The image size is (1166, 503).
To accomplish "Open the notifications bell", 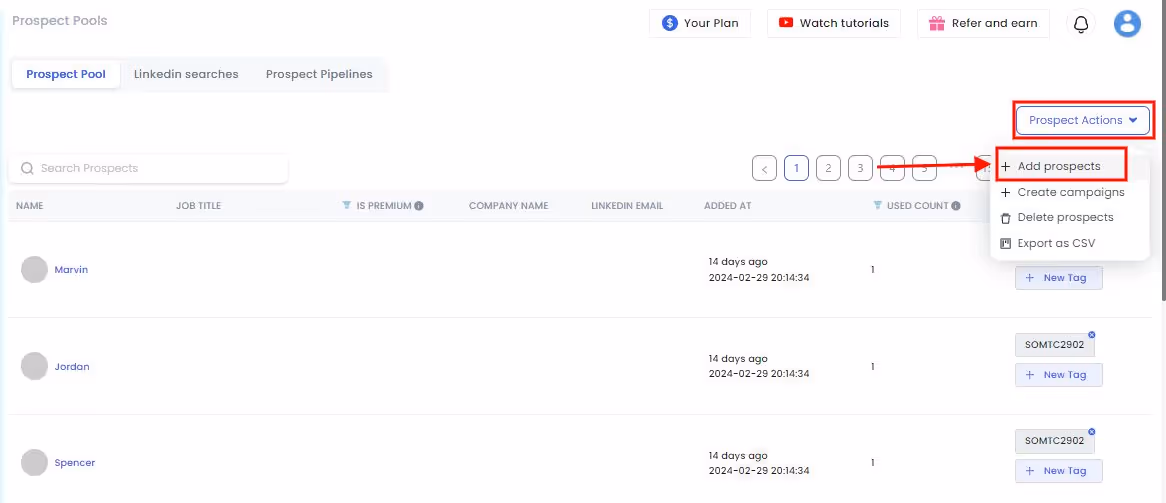I will [1081, 23].
